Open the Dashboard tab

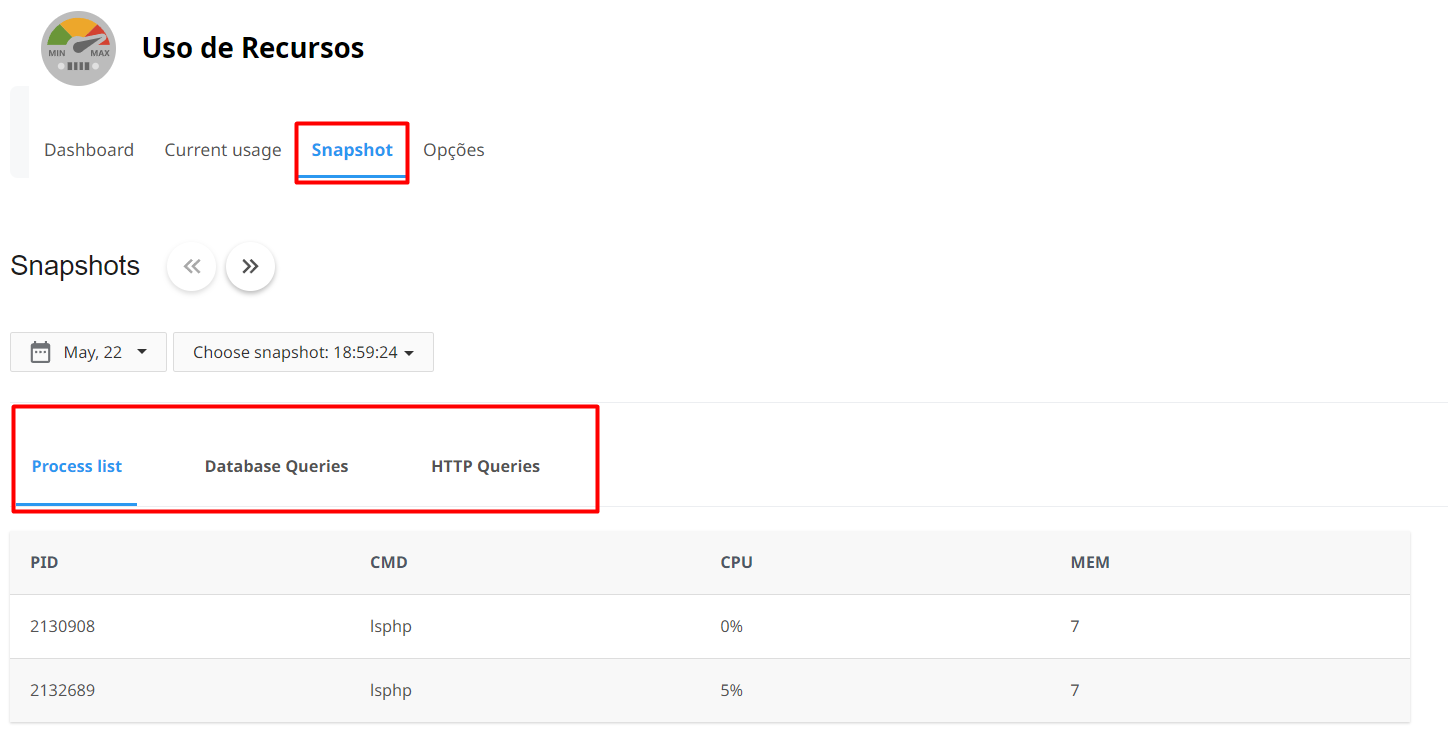click(89, 150)
